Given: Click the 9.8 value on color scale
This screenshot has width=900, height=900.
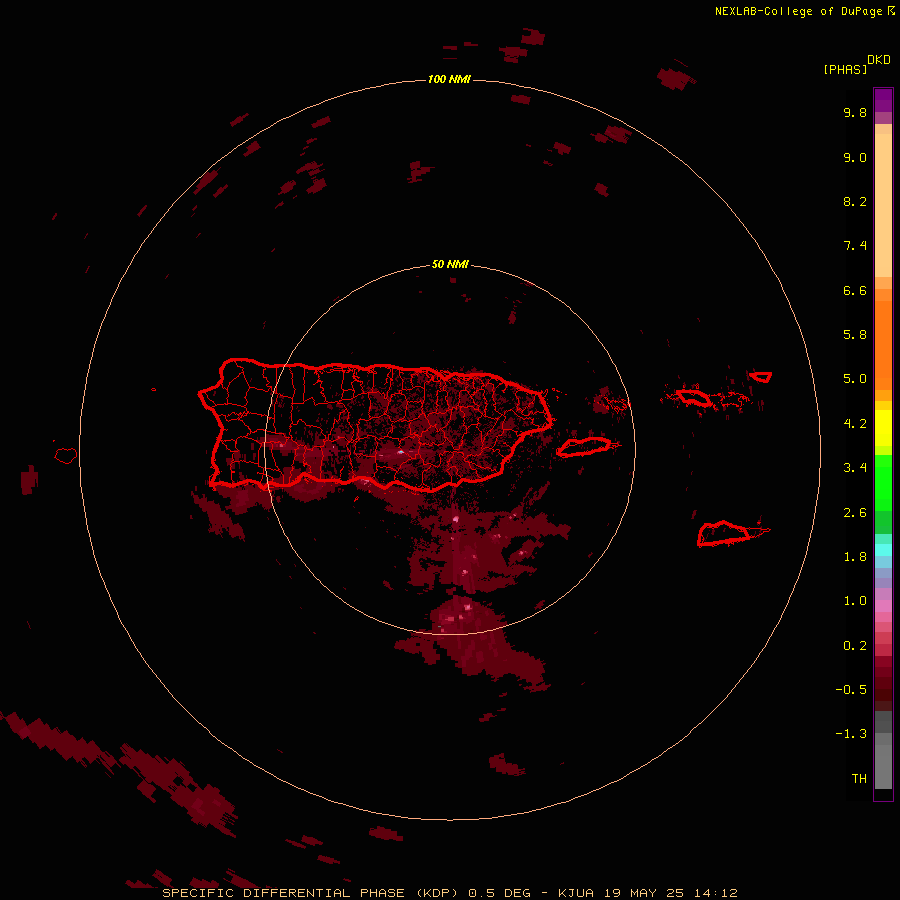Looking at the screenshot, I should (855, 112).
